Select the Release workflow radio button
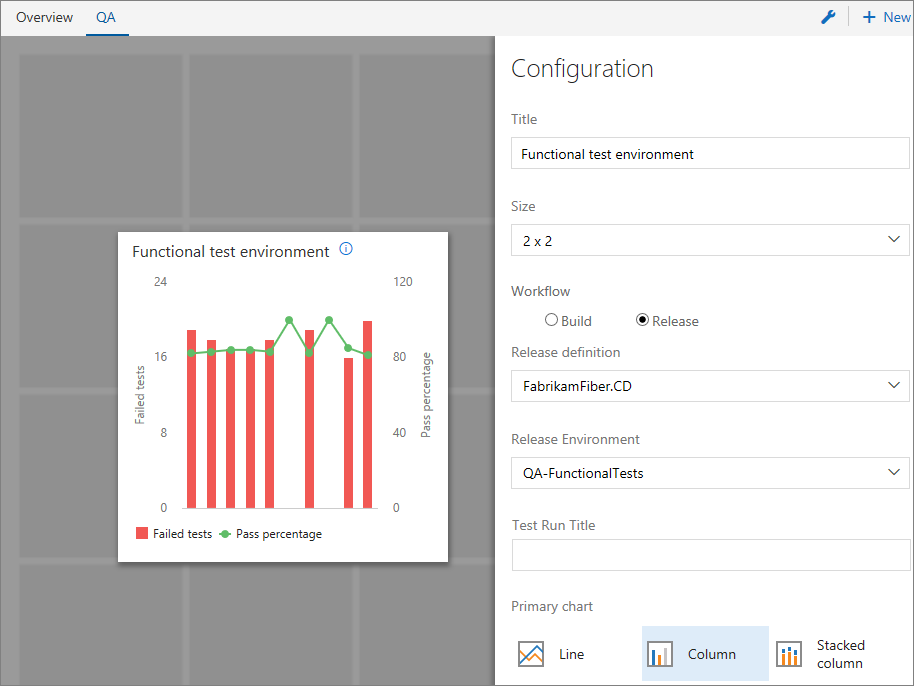The height and width of the screenshot is (686, 914). 642,319
